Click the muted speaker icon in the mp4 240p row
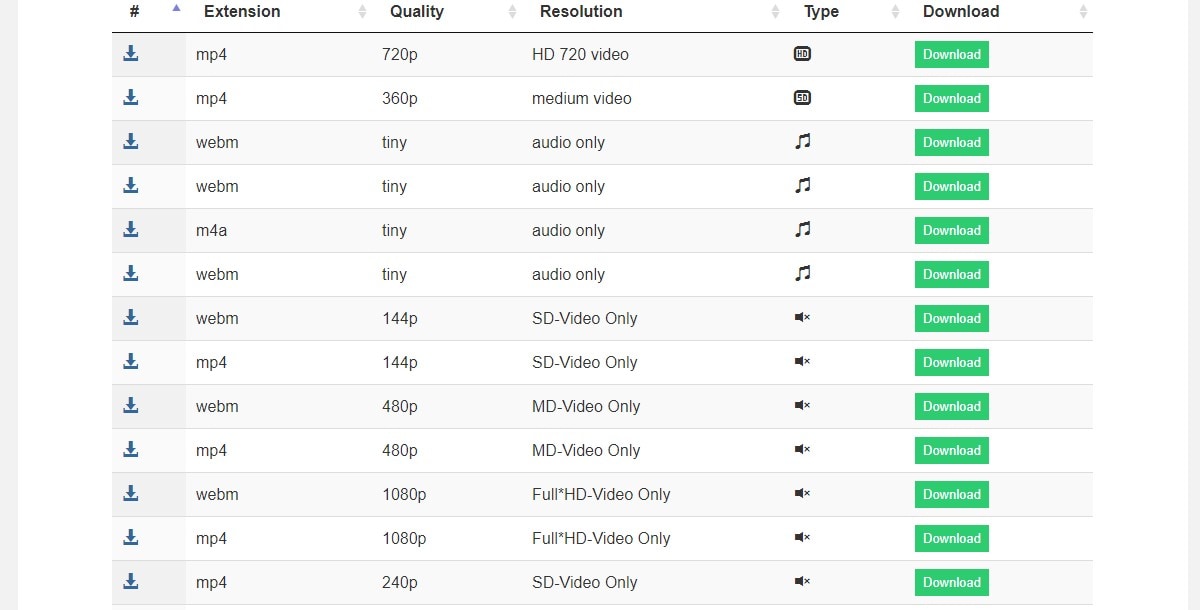Image resolution: width=1200 pixels, height=610 pixels. coord(802,582)
